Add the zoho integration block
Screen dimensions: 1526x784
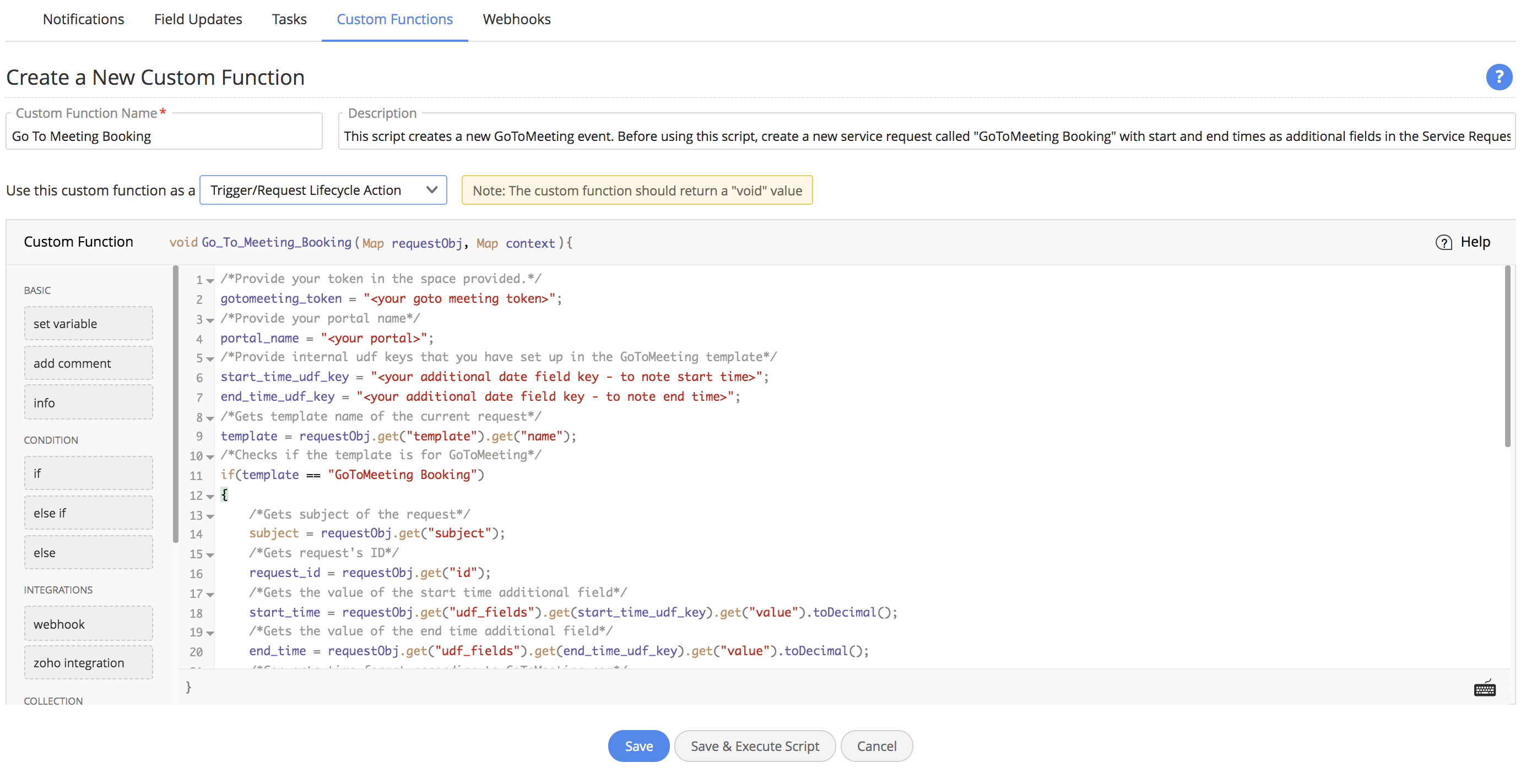(x=88, y=663)
